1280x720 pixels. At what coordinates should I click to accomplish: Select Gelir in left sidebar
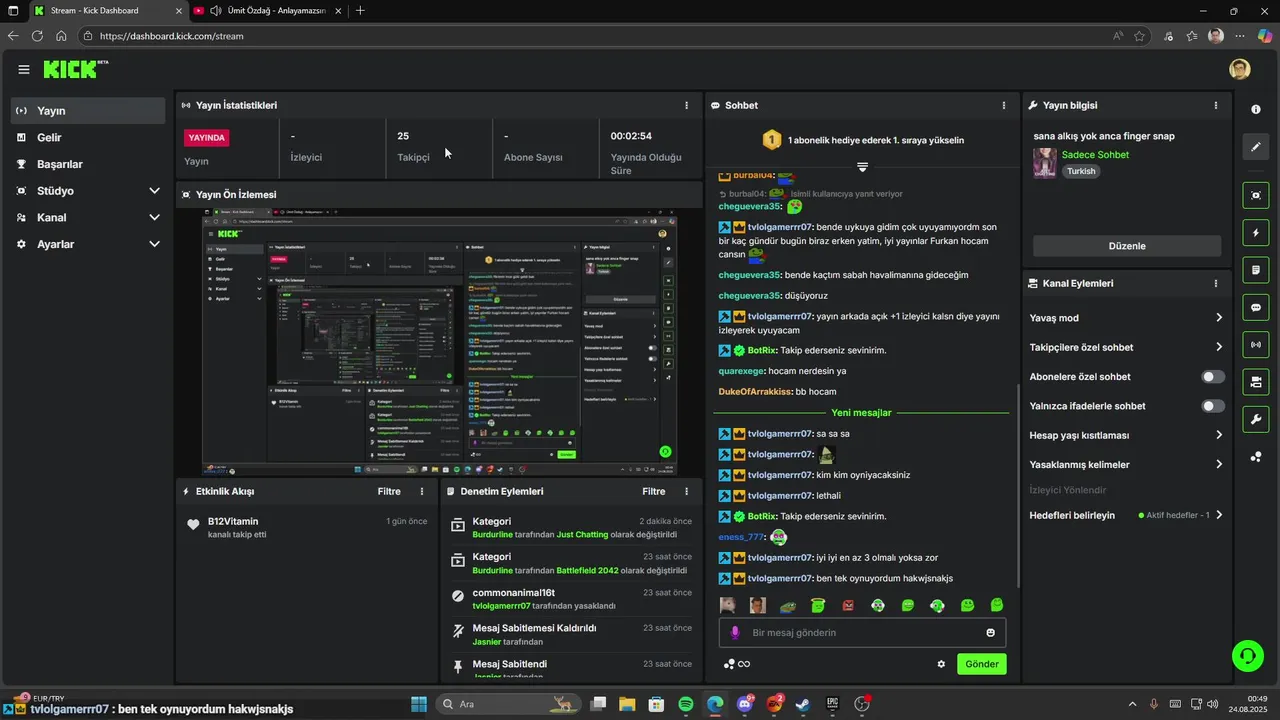(x=88, y=138)
